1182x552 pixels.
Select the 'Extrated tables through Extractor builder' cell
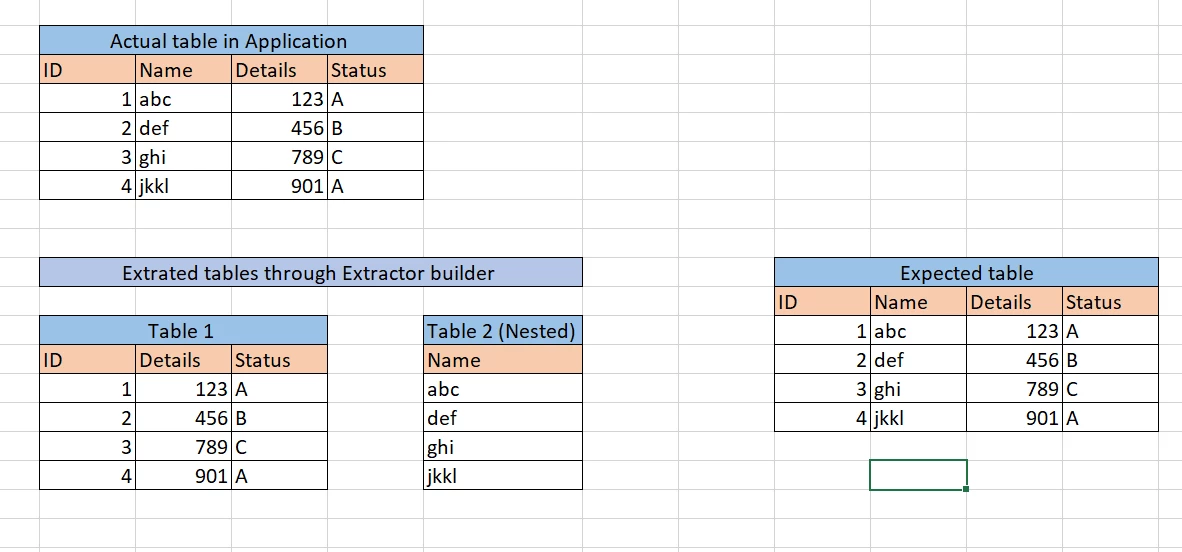(x=308, y=273)
